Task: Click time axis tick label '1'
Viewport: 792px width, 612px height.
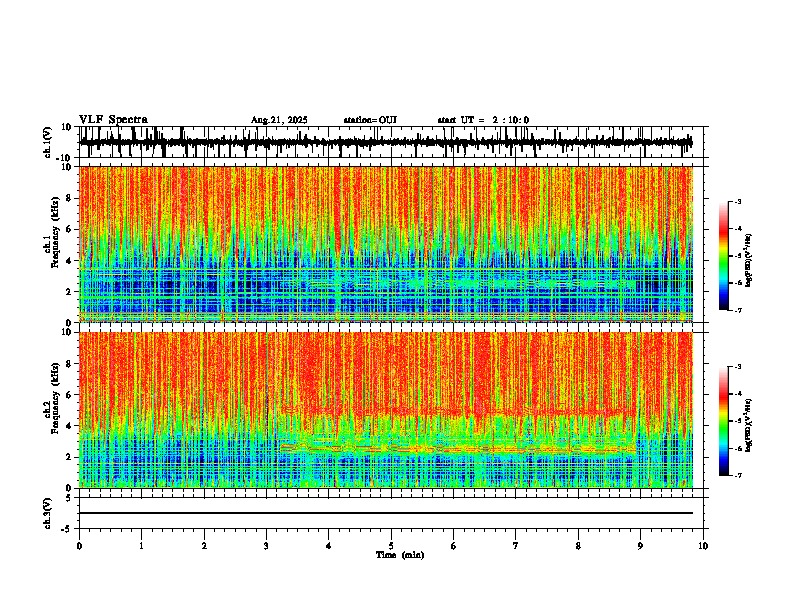Action: [x=141, y=546]
